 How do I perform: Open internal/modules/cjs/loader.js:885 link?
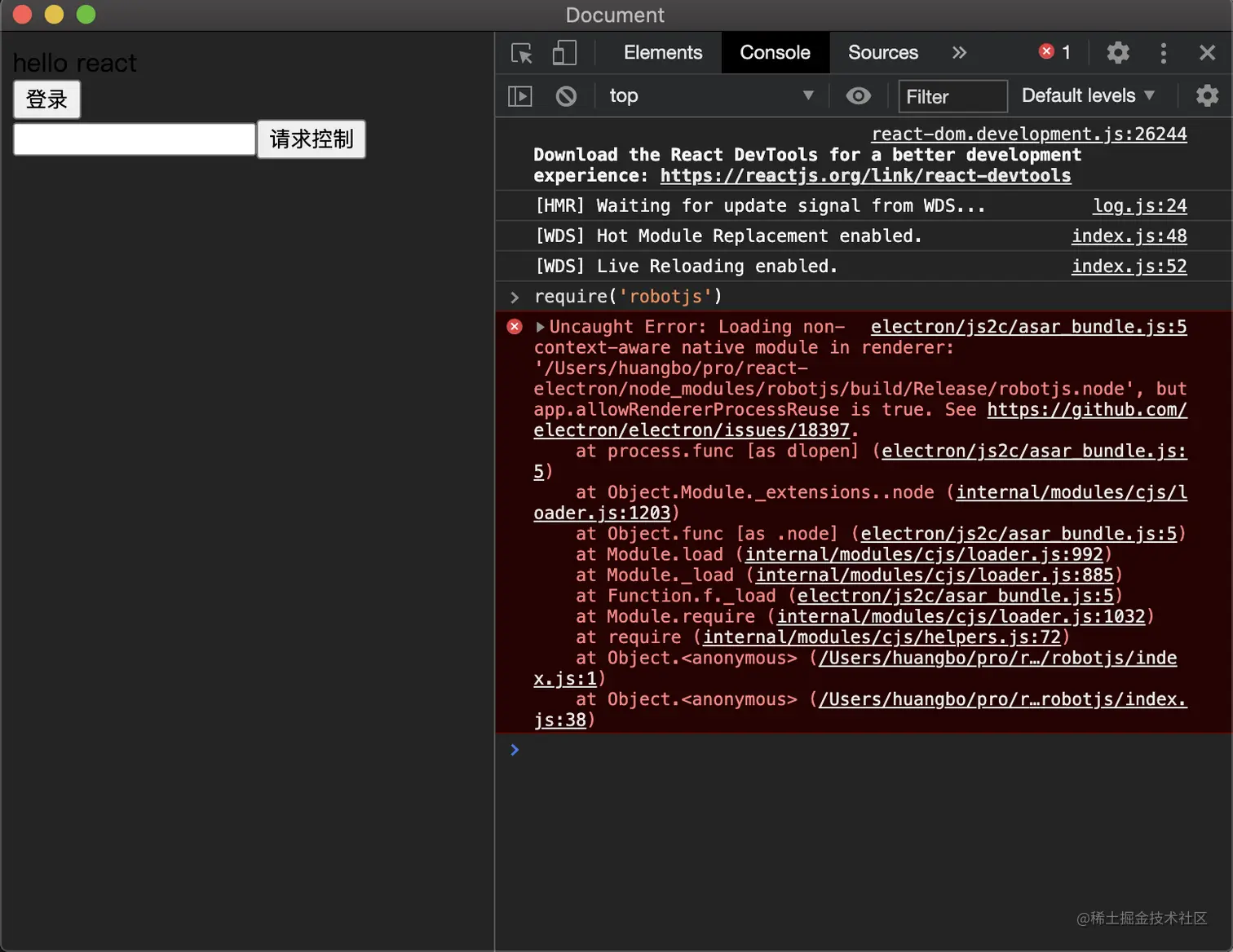(935, 575)
